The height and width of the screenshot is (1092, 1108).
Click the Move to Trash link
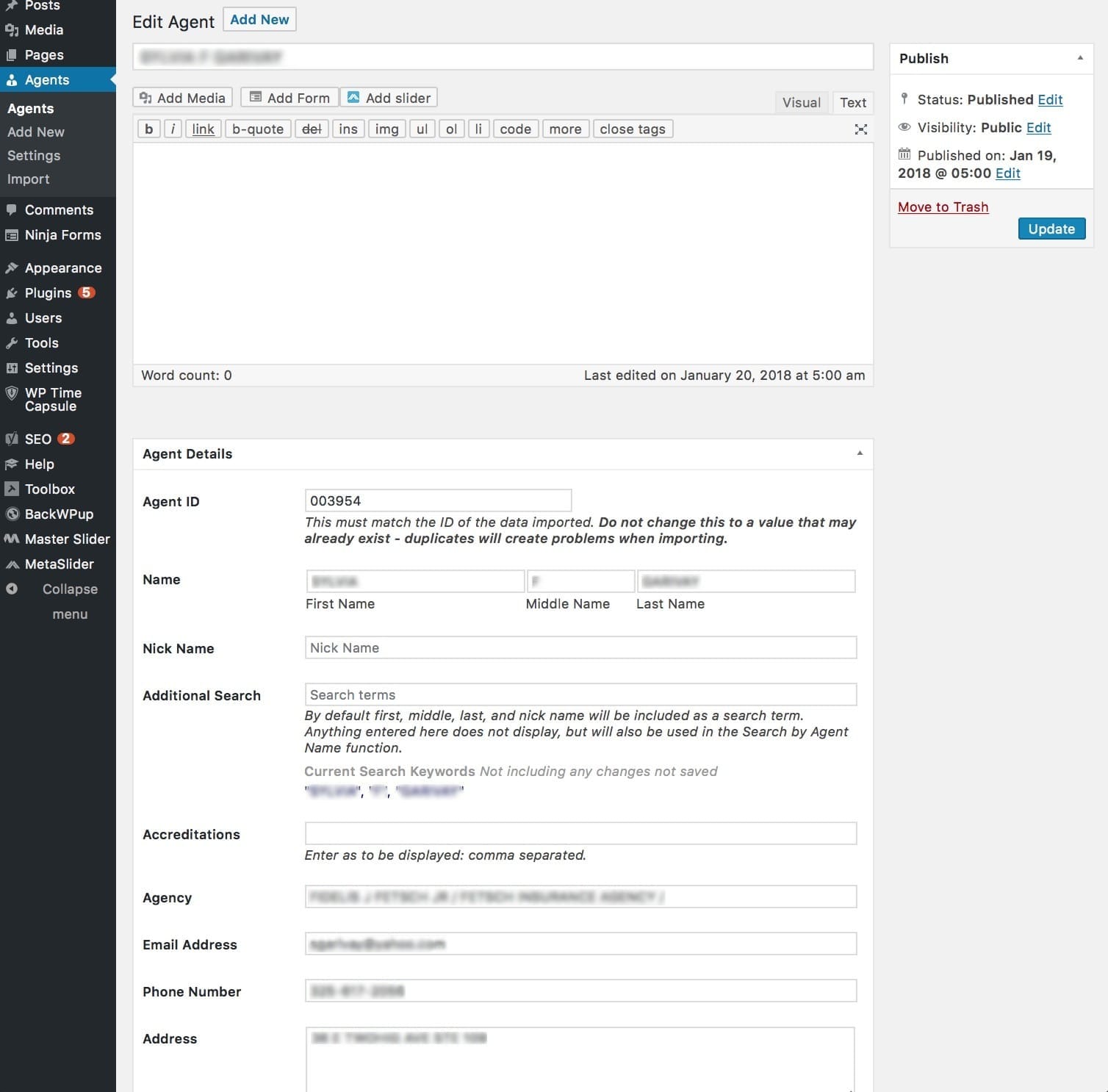pos(943,207)
